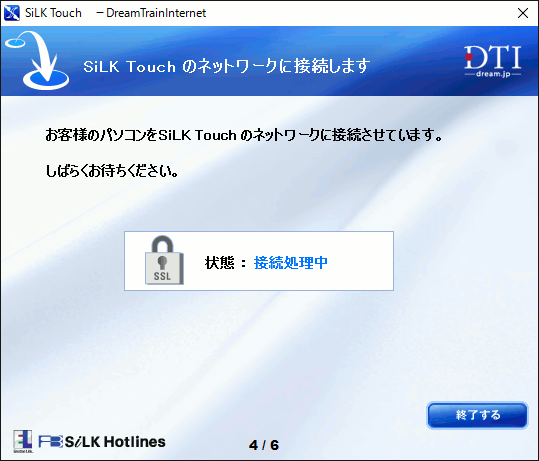Click the first message line about お客様のパソコン

pos(244,135)
